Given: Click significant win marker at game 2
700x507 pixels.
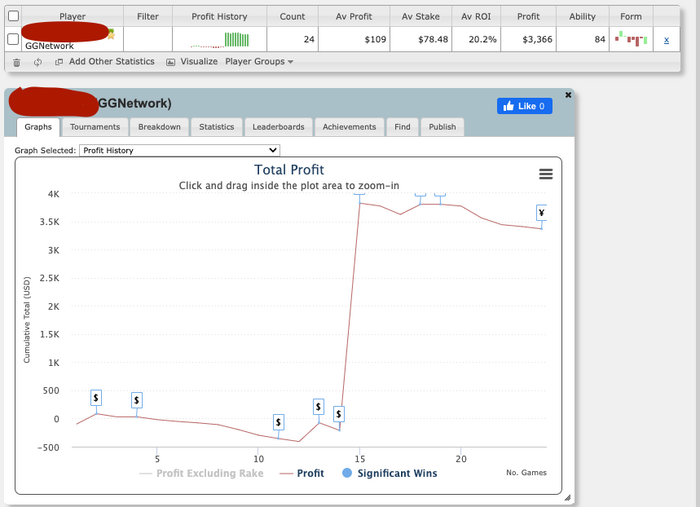Looking at the screenshot, I should [96, 397].
